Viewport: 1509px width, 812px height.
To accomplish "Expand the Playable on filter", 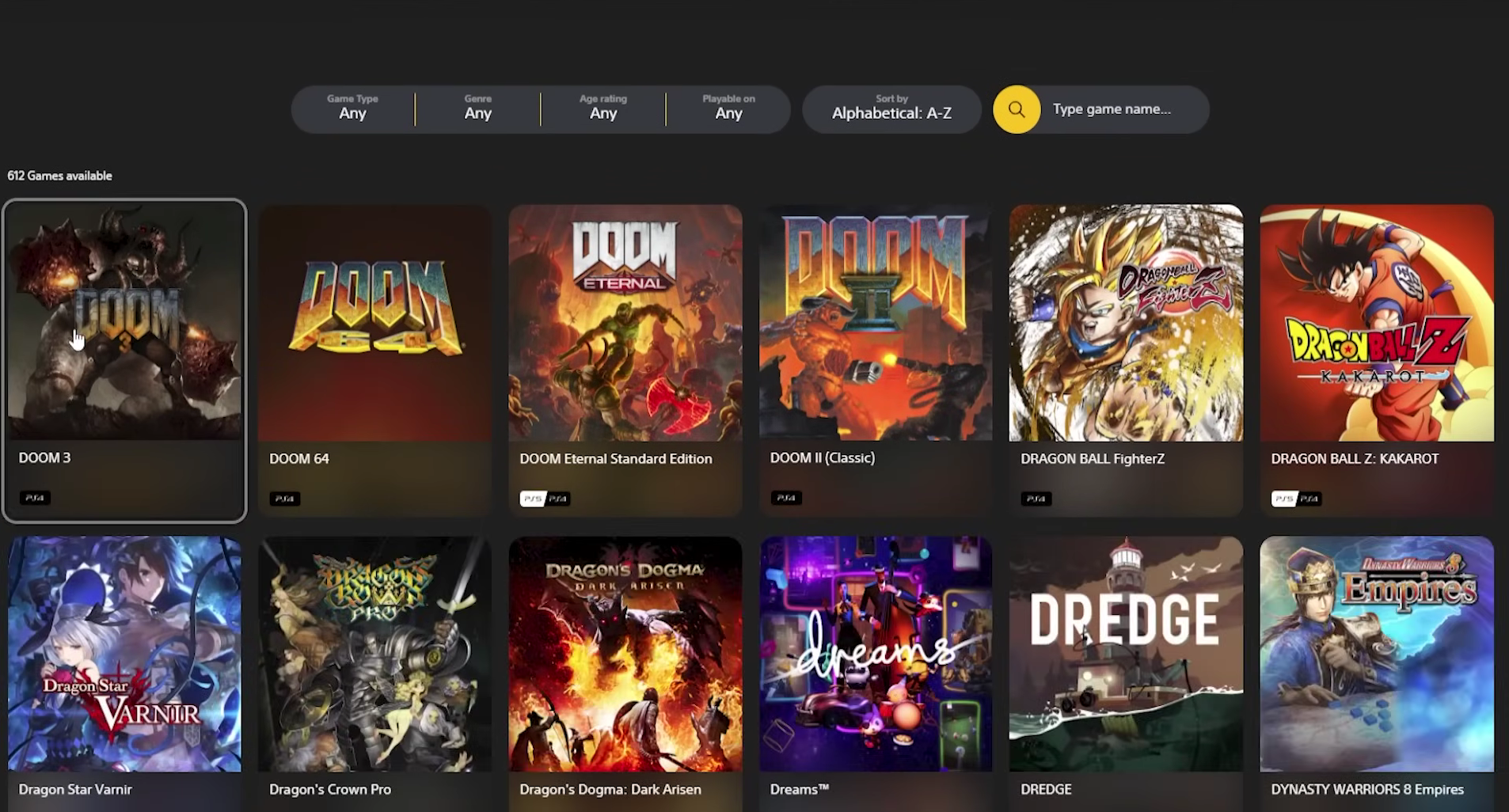I will point(728,109).
